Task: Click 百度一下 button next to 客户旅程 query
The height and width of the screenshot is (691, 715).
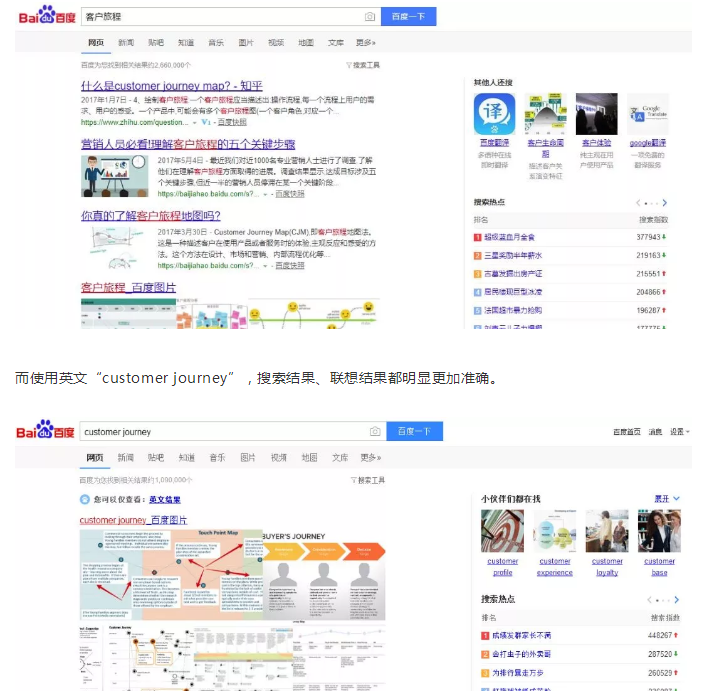Action: 409,16
